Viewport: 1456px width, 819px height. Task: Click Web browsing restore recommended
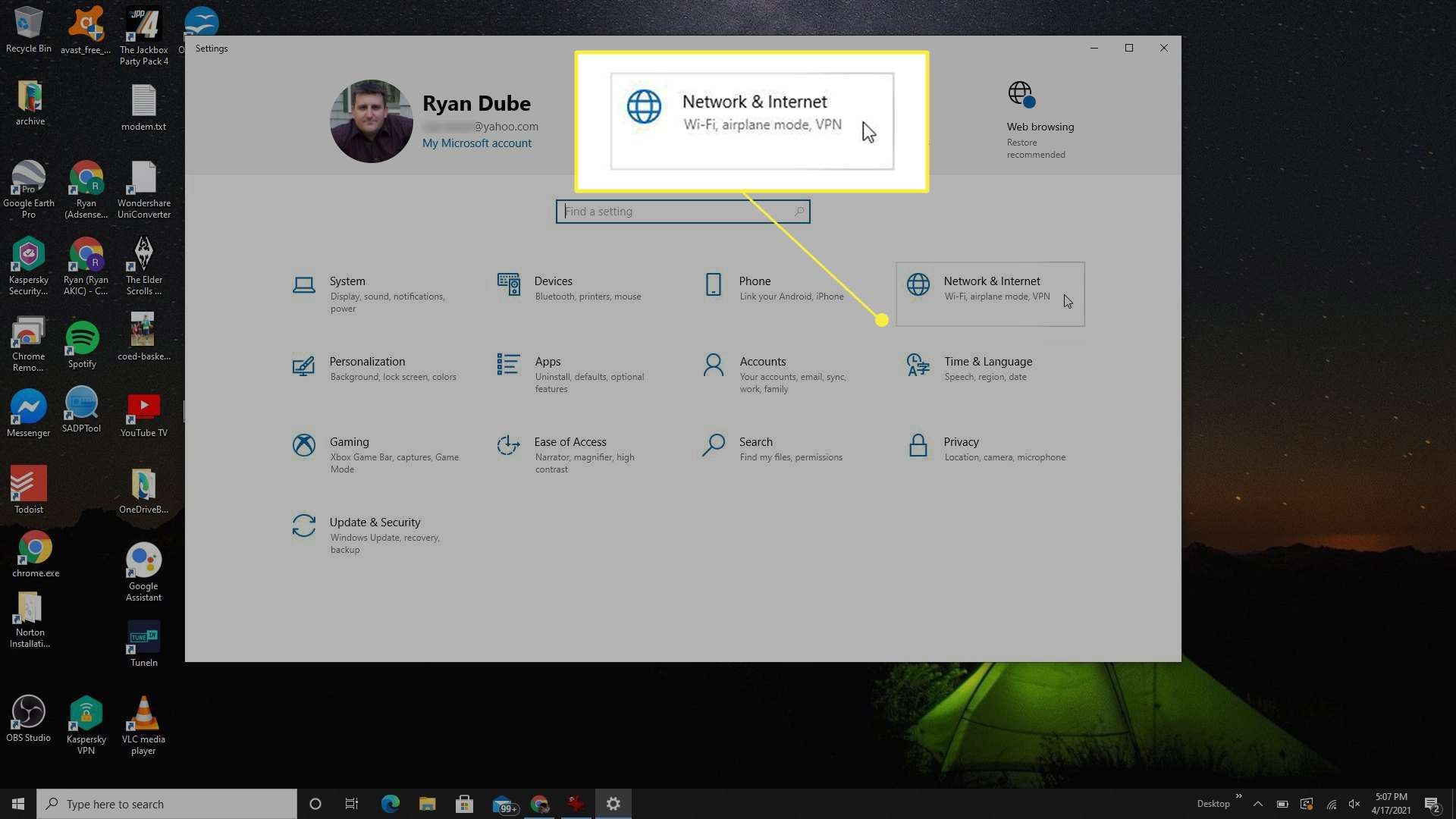(1040, 120)
